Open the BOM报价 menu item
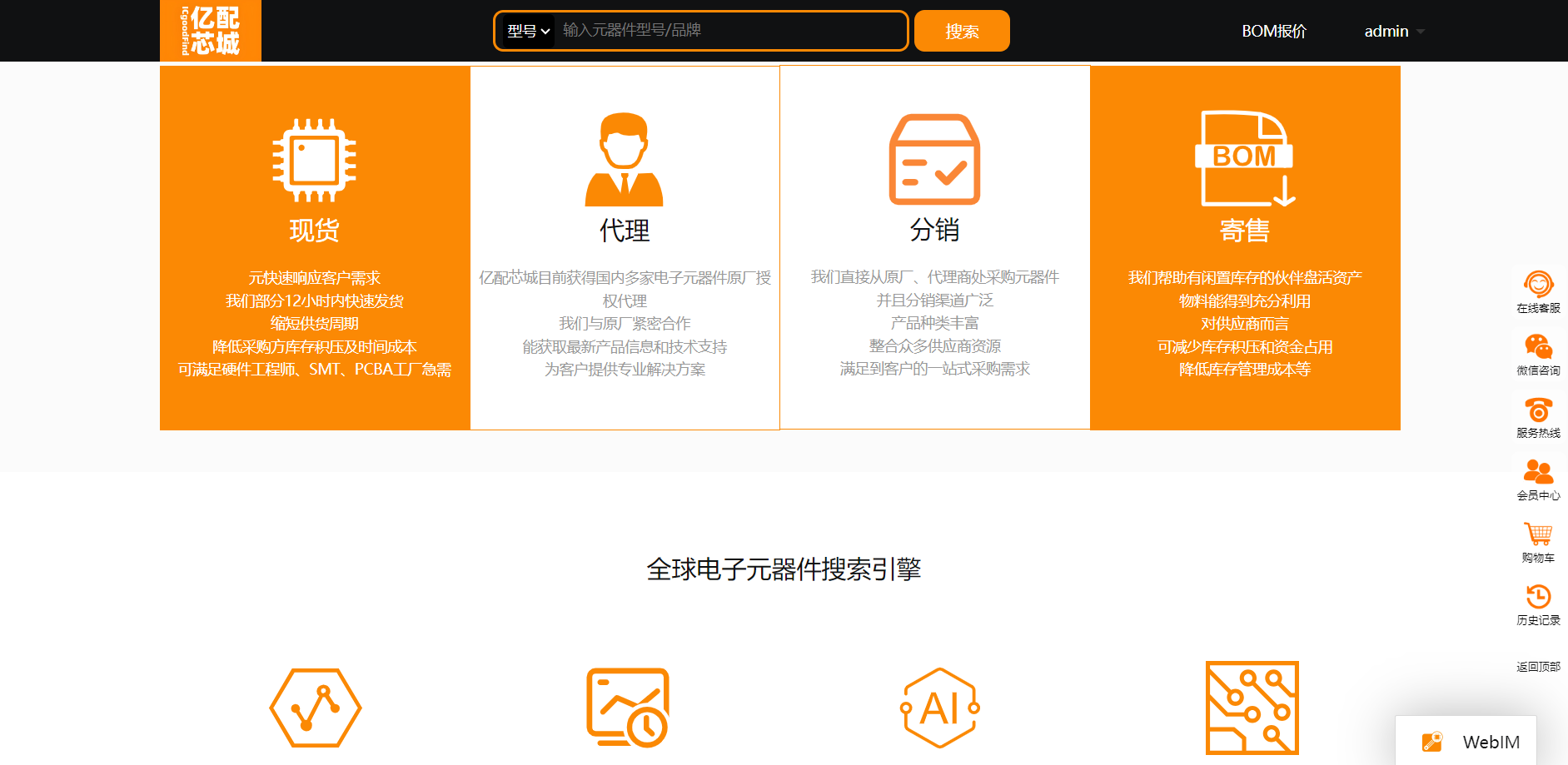The height and width of the screenshot is (765, 1568). [1273, 31]
